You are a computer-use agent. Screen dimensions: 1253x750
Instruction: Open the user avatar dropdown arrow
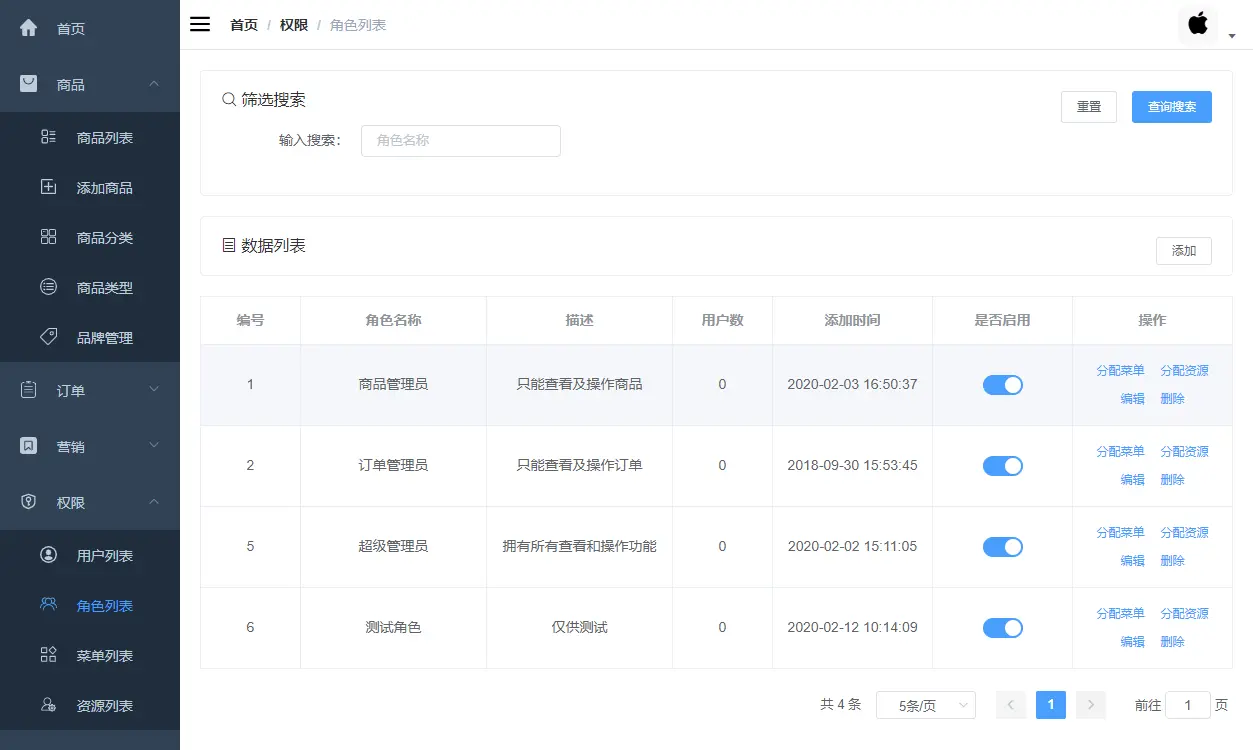tap(1232, 36)
